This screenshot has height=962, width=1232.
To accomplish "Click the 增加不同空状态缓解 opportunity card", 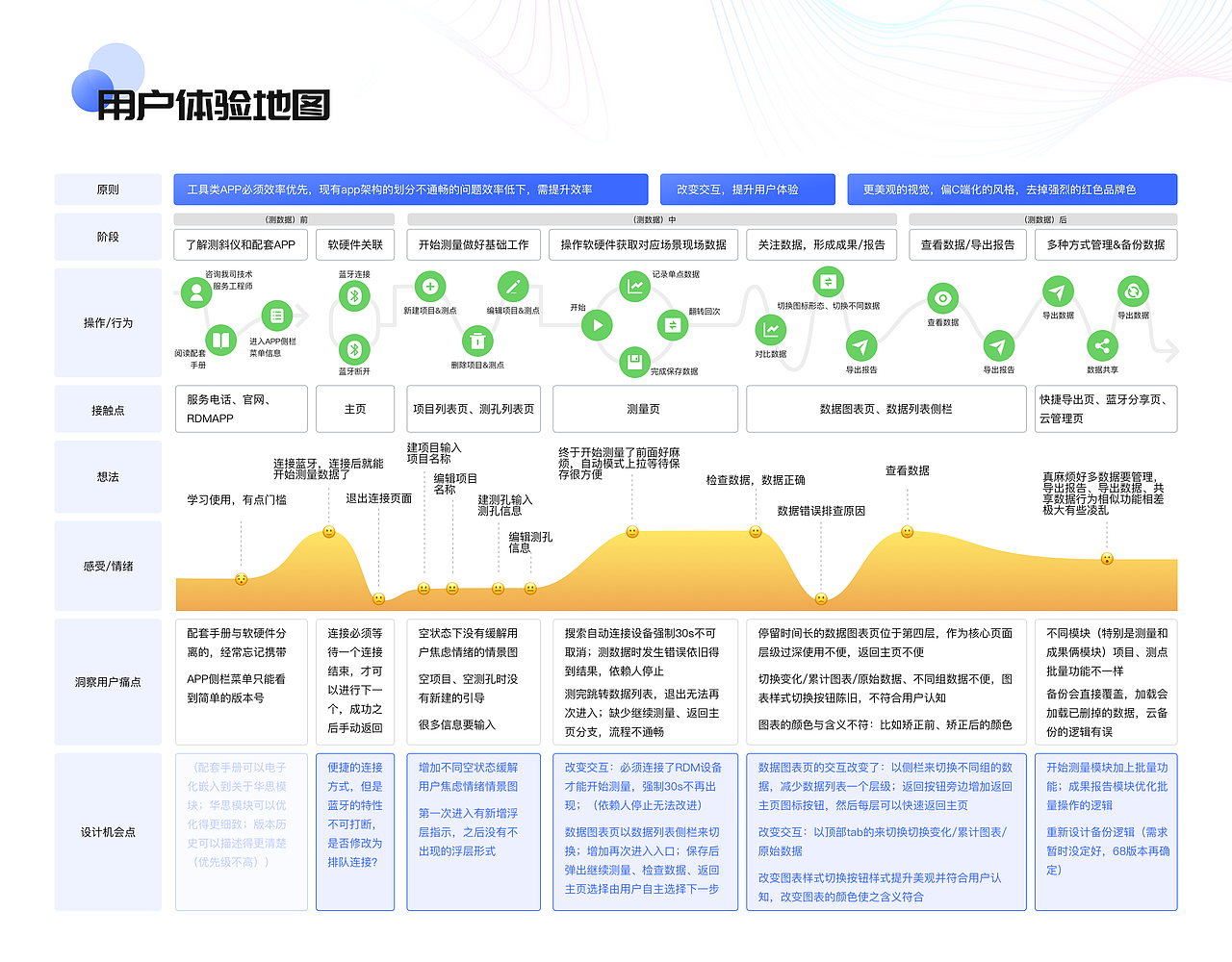I will coord(474,832).
